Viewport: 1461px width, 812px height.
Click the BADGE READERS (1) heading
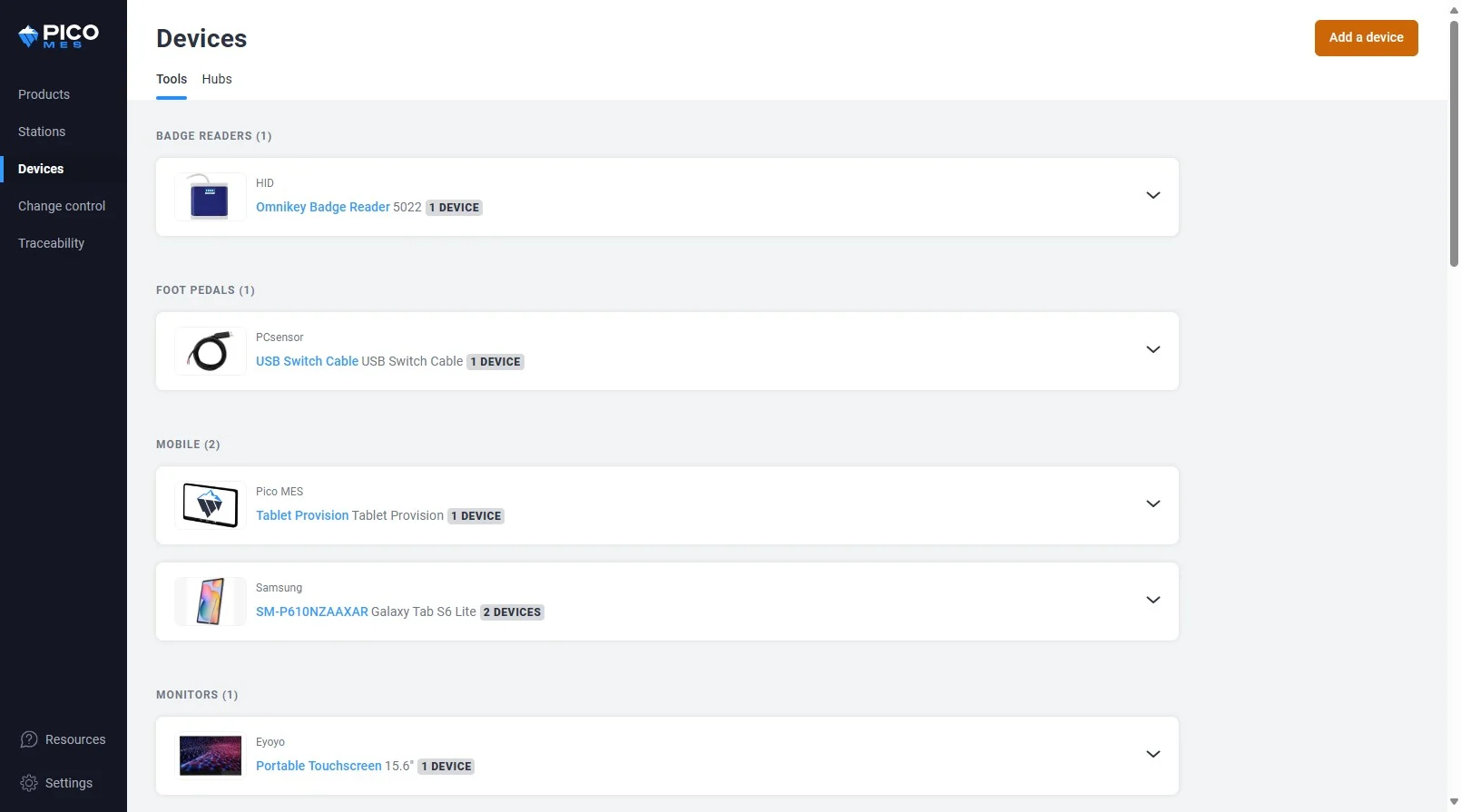click(x=214, y=136)
